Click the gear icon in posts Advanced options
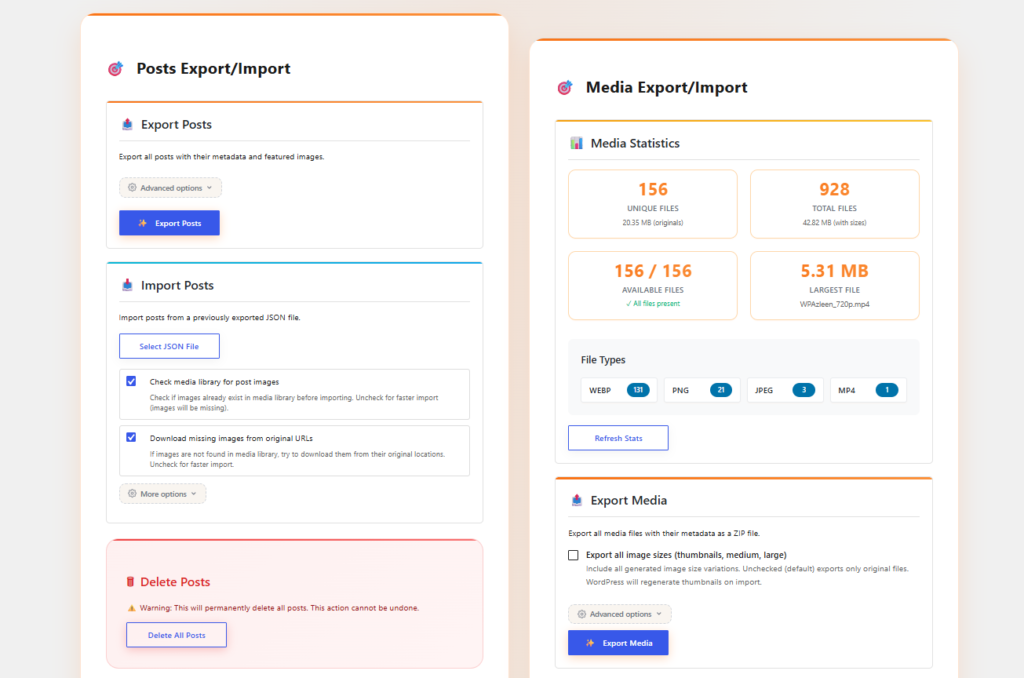The height and width of the screenshot is (678, 1024). pyautogui.click(x=132, y=187)
